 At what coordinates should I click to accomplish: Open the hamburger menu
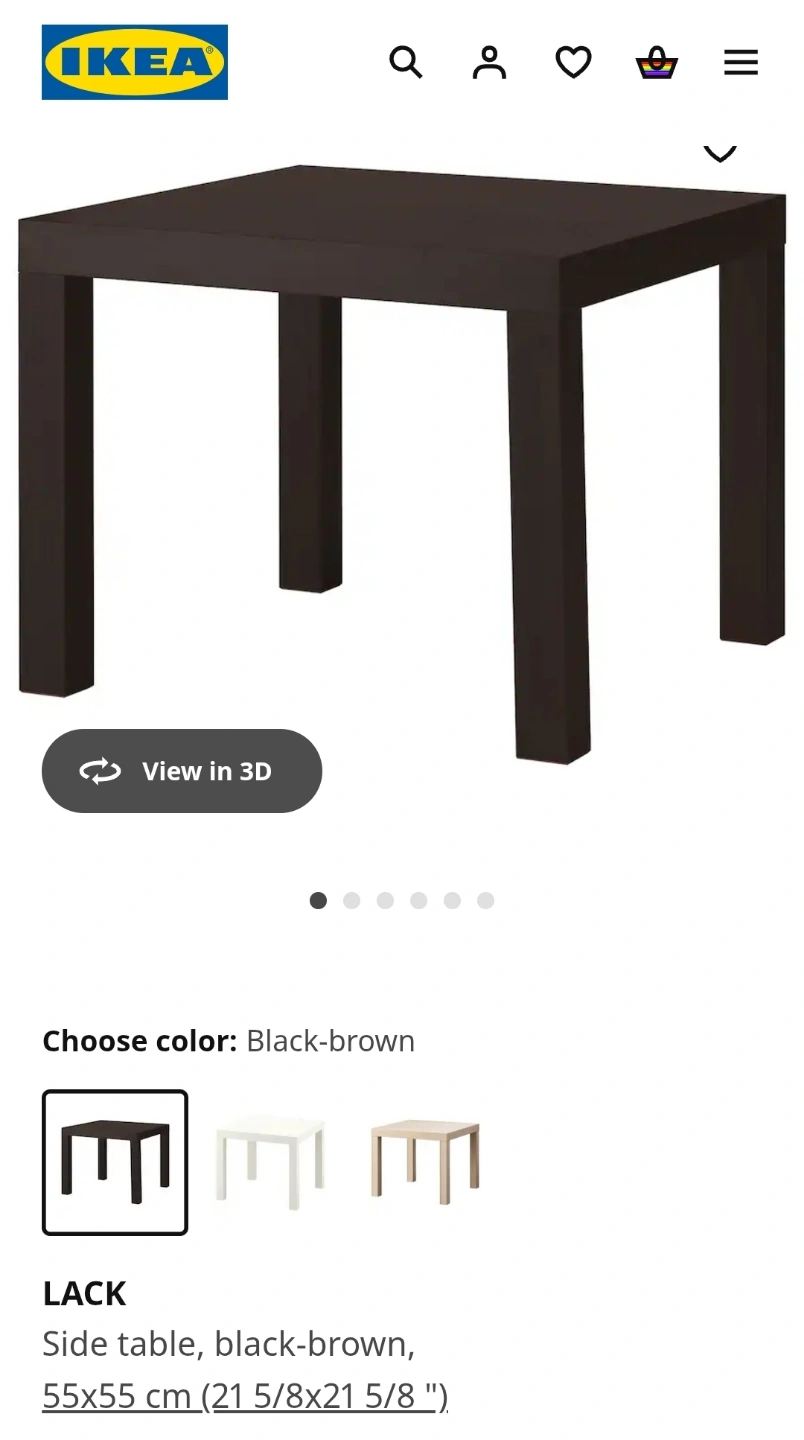click(741, 62)
